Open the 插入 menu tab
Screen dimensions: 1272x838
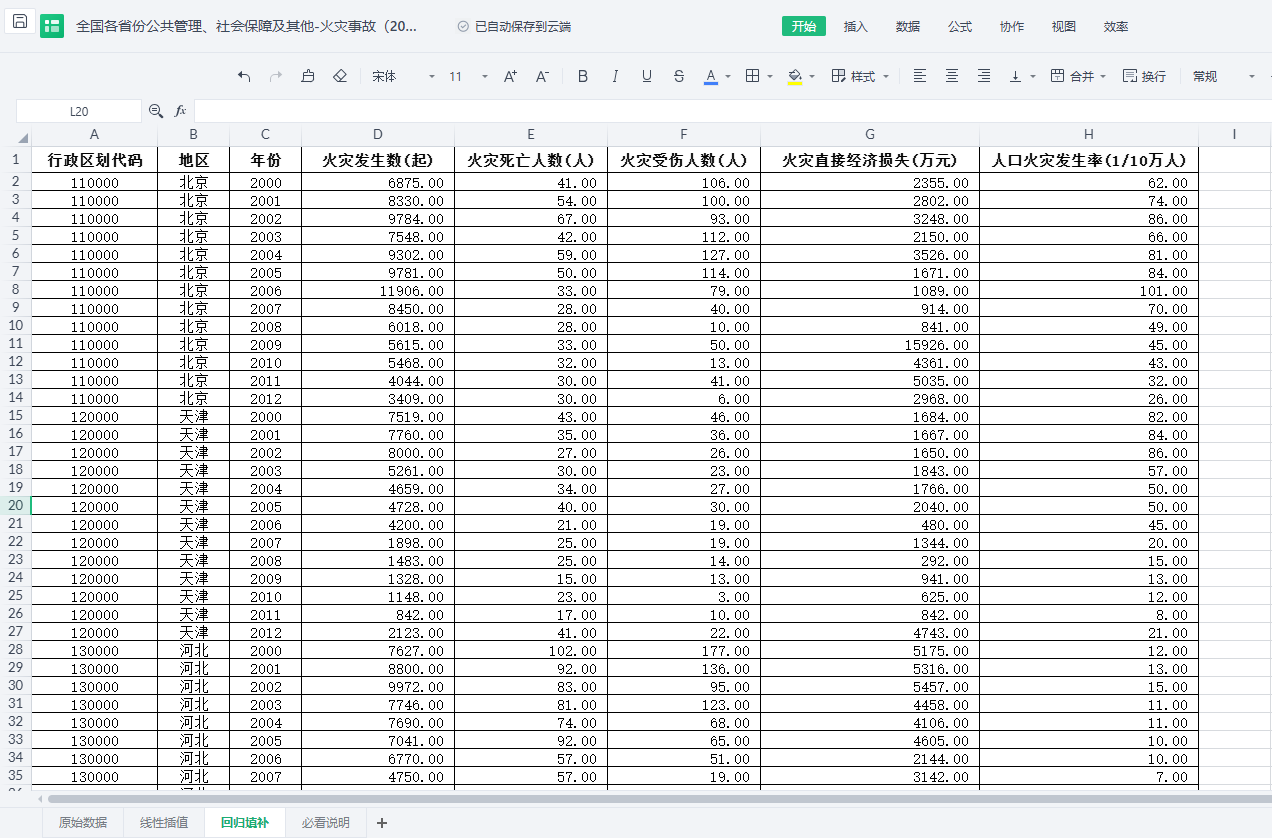tap(856, 27)
